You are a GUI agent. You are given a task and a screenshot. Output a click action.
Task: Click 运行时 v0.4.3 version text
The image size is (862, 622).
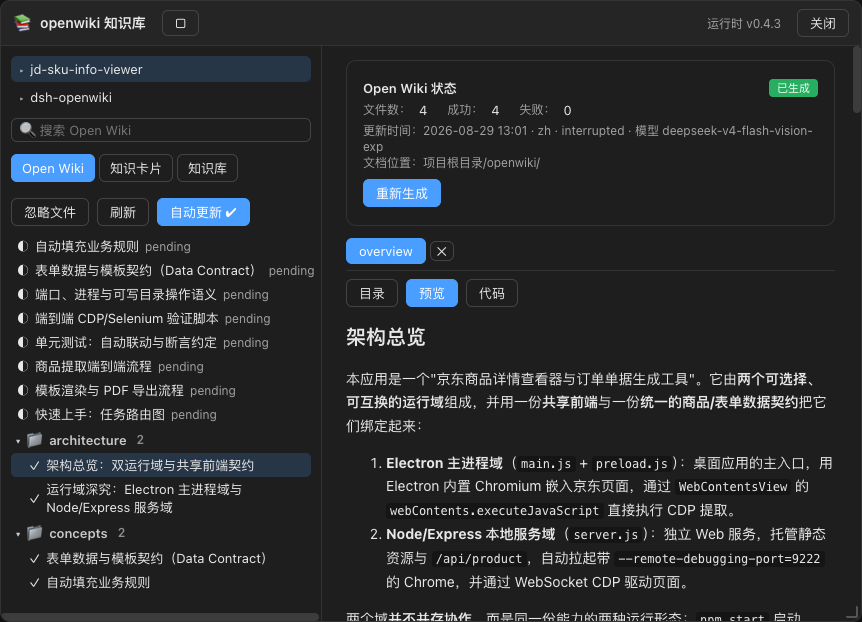click(x=744, y=24)
